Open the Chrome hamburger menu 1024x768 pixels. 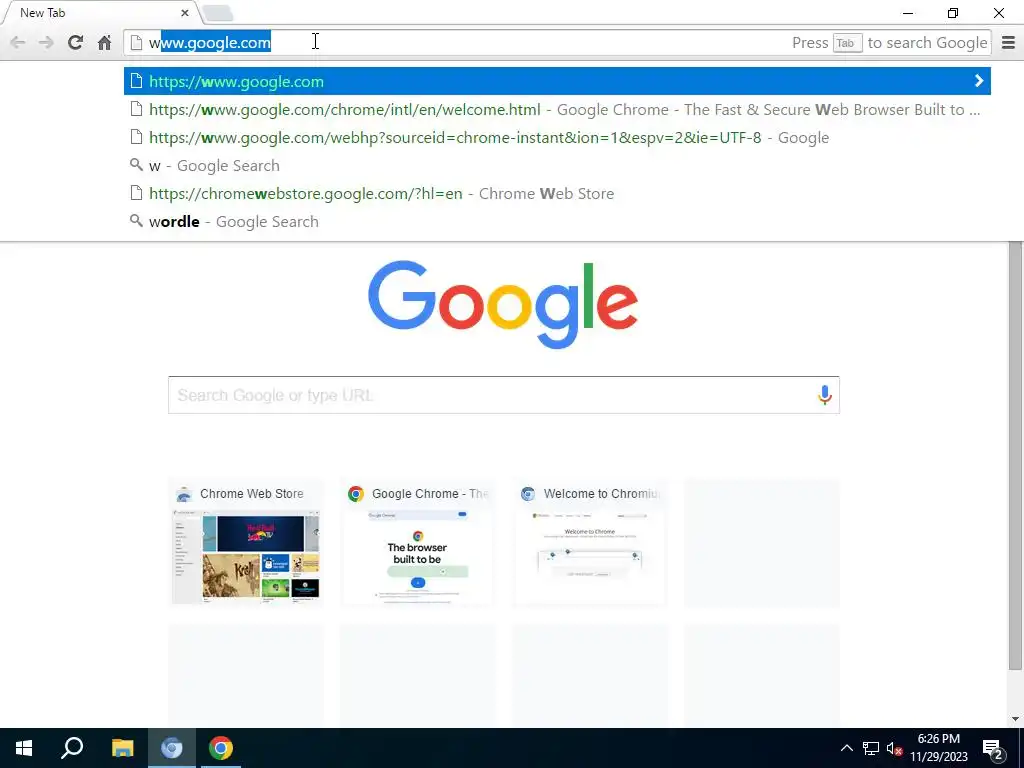point(1008,43)
